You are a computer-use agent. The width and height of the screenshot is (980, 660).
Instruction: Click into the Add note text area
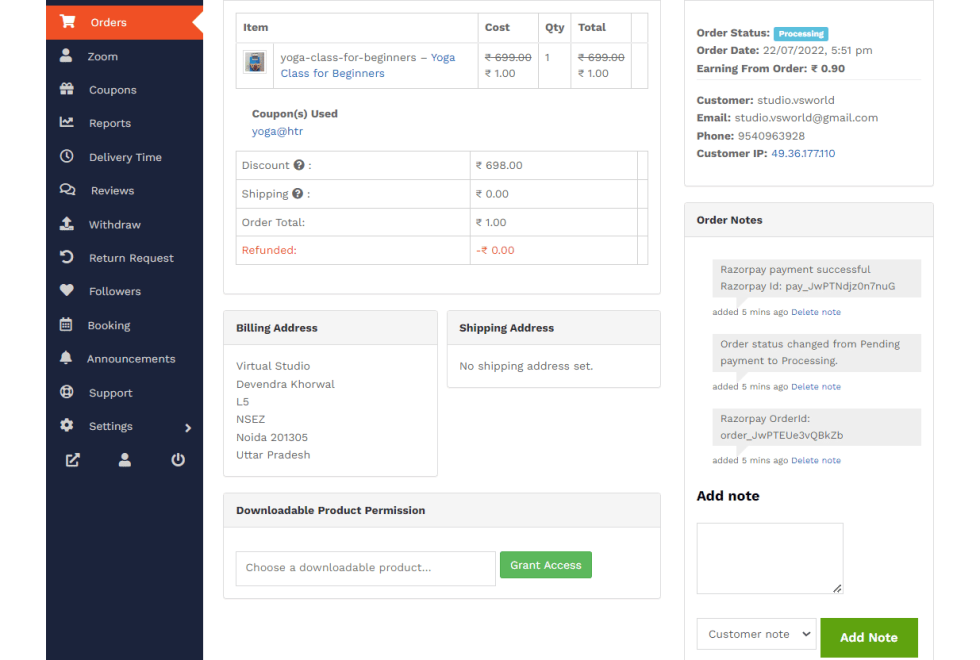(770, 558)
